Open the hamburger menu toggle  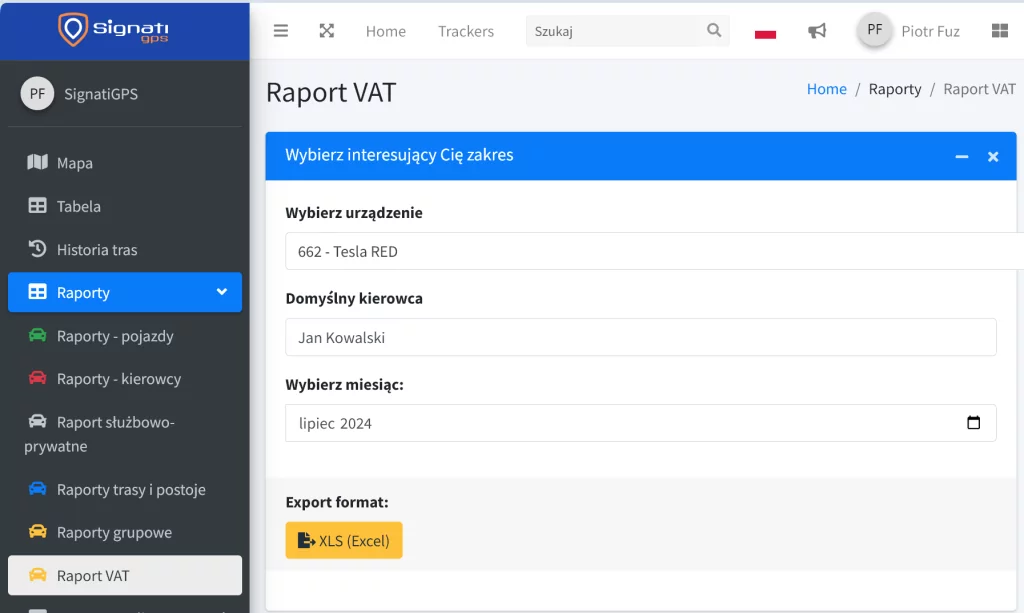281,31
